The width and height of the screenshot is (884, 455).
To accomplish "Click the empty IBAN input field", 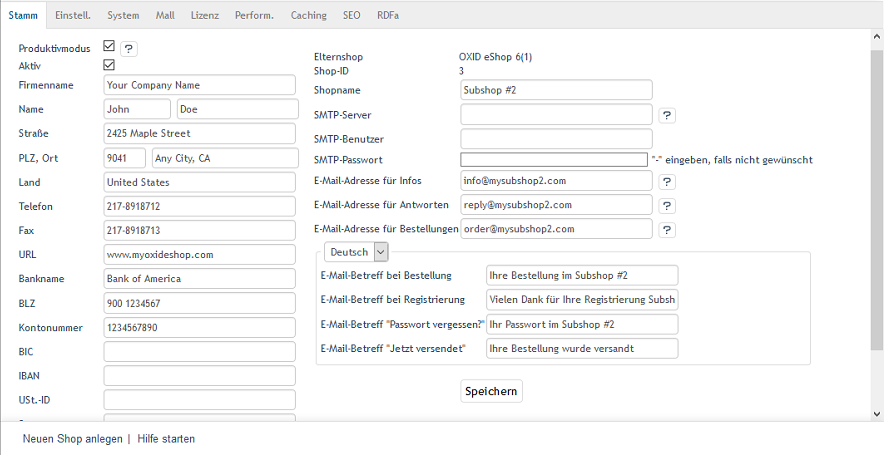I will (199, 376).
